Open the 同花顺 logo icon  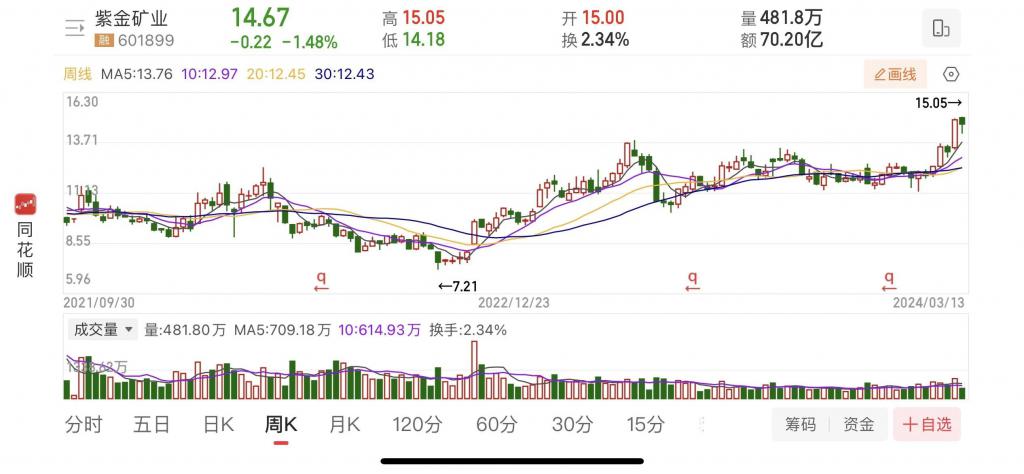pyautogui.click(x=25, y=204)
